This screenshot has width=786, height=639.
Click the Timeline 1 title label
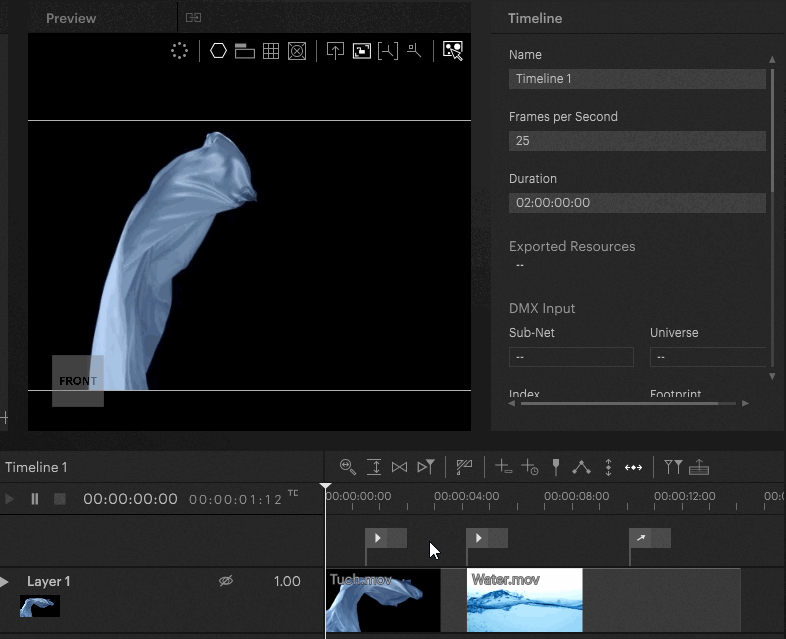coord(36,467)
